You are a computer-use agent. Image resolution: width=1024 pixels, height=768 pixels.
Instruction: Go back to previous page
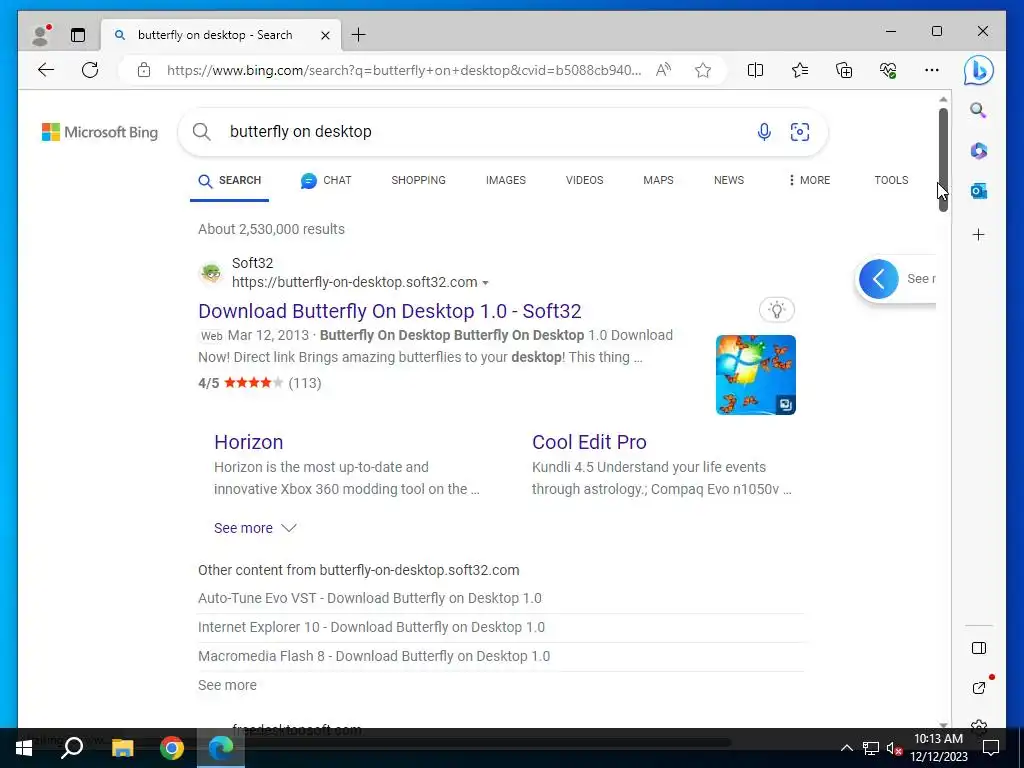[x=46, y=70]
